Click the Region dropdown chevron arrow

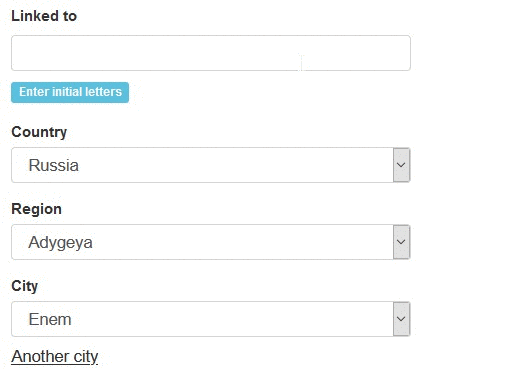[x=401, y=242]
